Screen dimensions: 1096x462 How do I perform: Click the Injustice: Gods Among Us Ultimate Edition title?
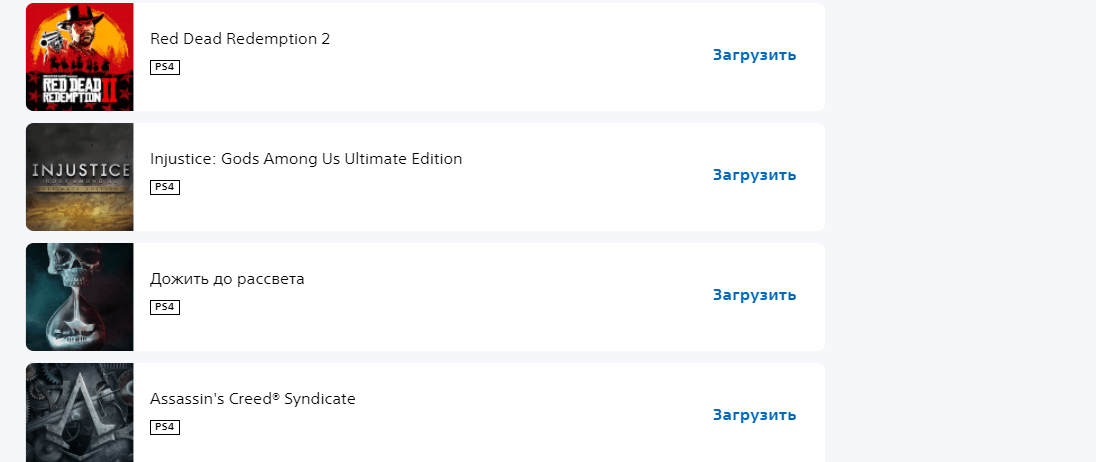[x=306, y=159]
